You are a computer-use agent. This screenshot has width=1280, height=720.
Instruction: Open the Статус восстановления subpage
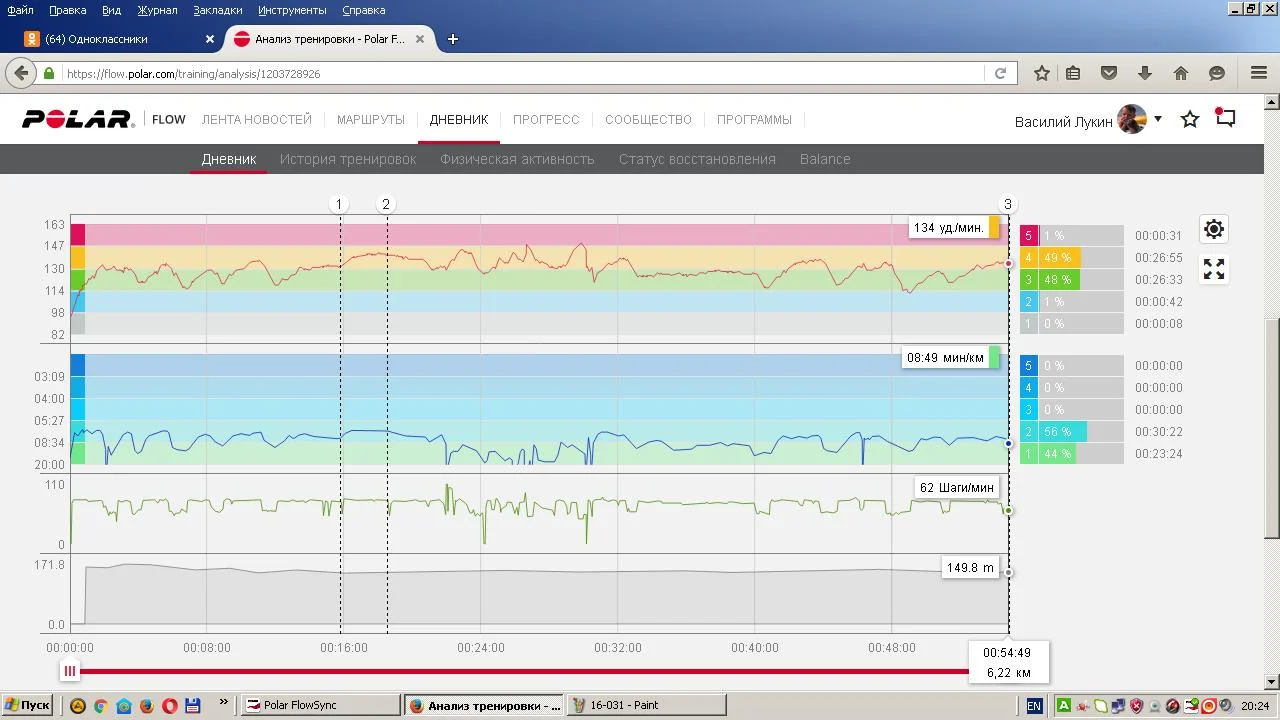point(696,159)
